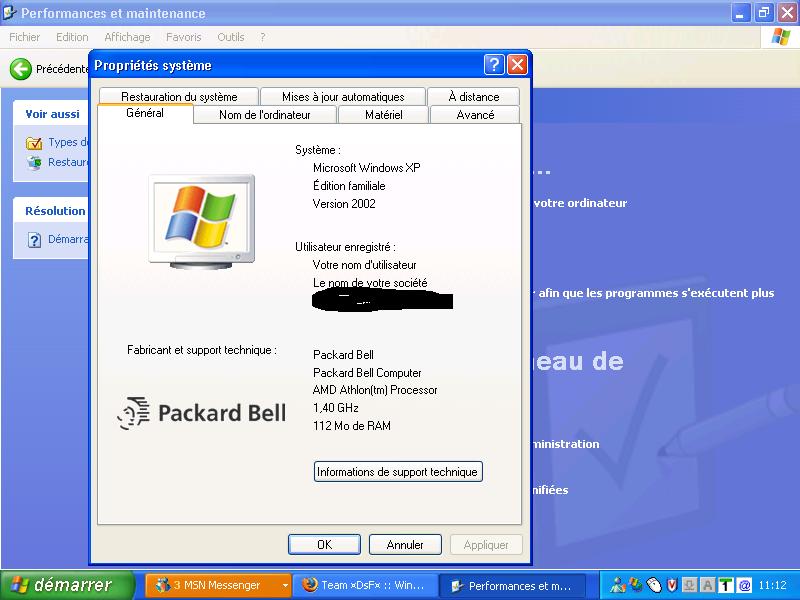This screenshot has height=600, width=800.
Task: Open the démarrer start menu
Action: [x=67, y=585]
